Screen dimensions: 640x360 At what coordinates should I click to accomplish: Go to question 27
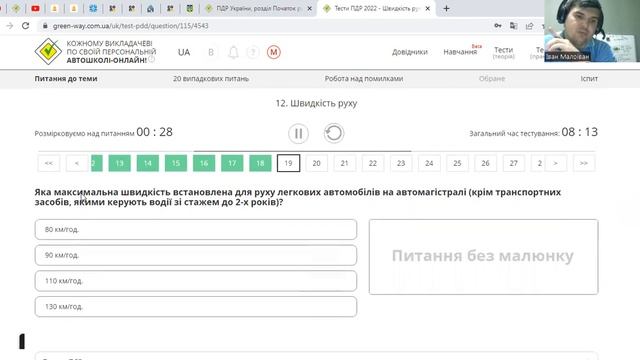click(514, 163)
